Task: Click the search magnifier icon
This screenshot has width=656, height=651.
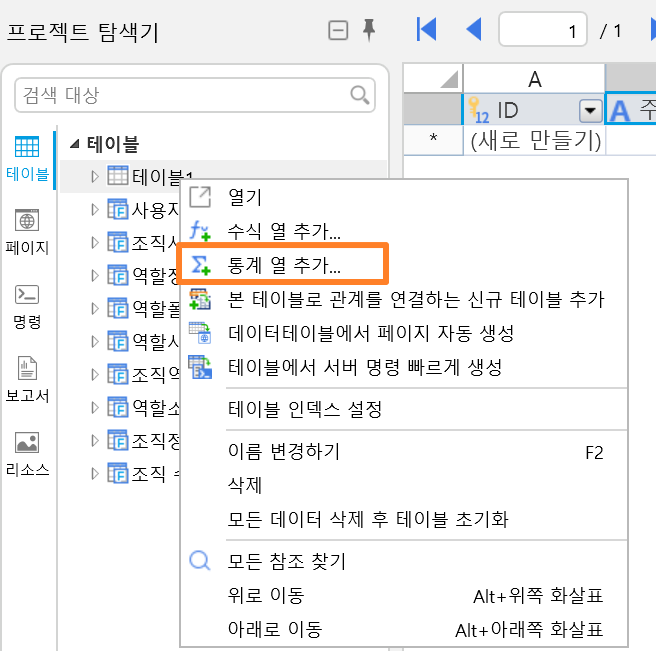Action: (x=360, y=95)
